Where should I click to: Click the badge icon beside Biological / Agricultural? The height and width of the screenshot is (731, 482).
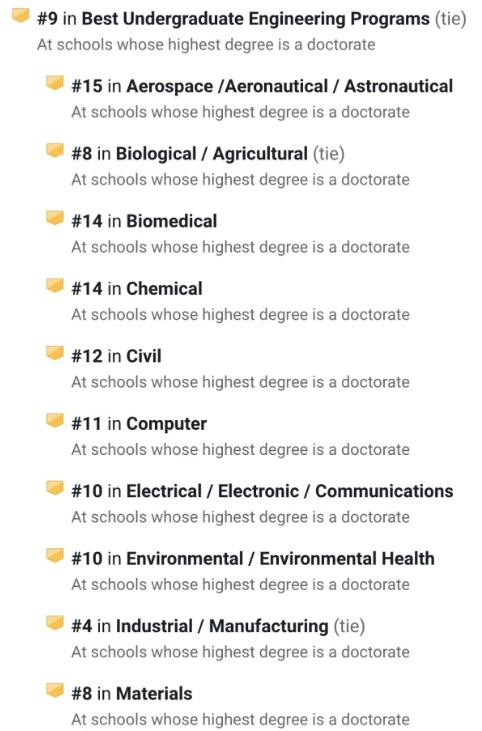55,151
